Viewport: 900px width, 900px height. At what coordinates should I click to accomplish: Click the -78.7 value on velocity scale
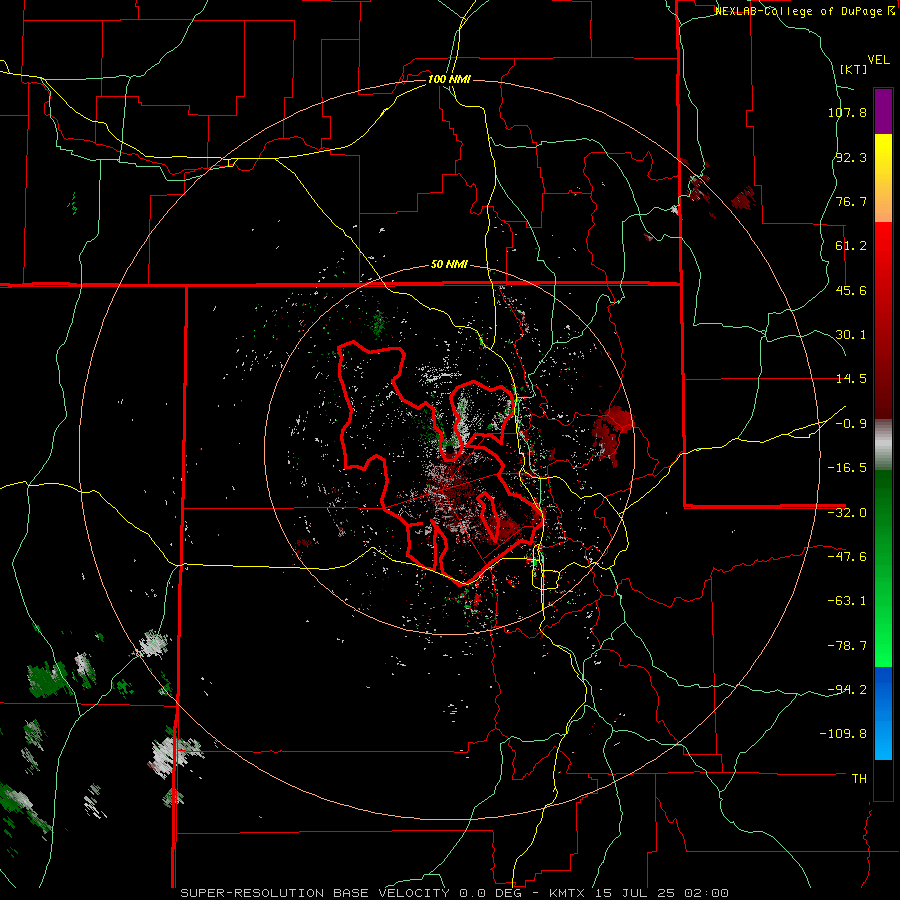847,646
